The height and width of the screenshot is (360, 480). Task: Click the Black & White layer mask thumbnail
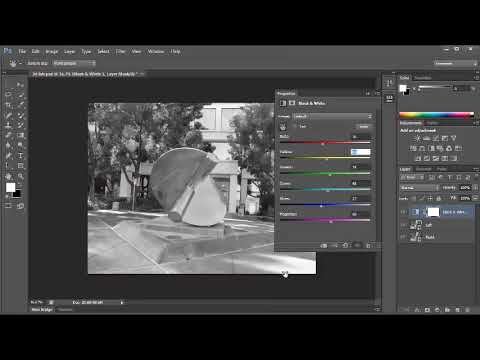[x=433, y=212]
